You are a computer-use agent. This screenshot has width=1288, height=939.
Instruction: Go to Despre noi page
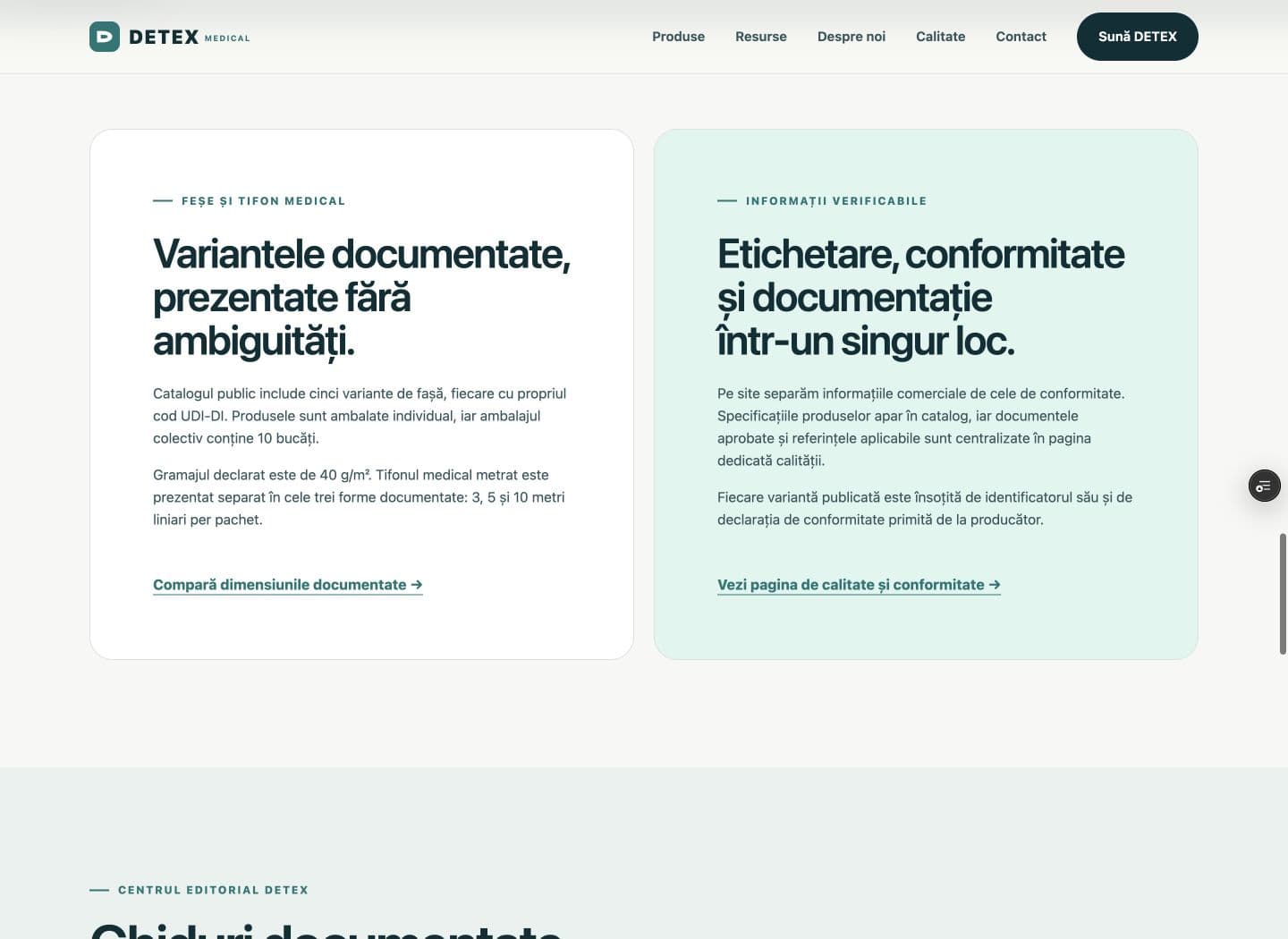(852, 37)
